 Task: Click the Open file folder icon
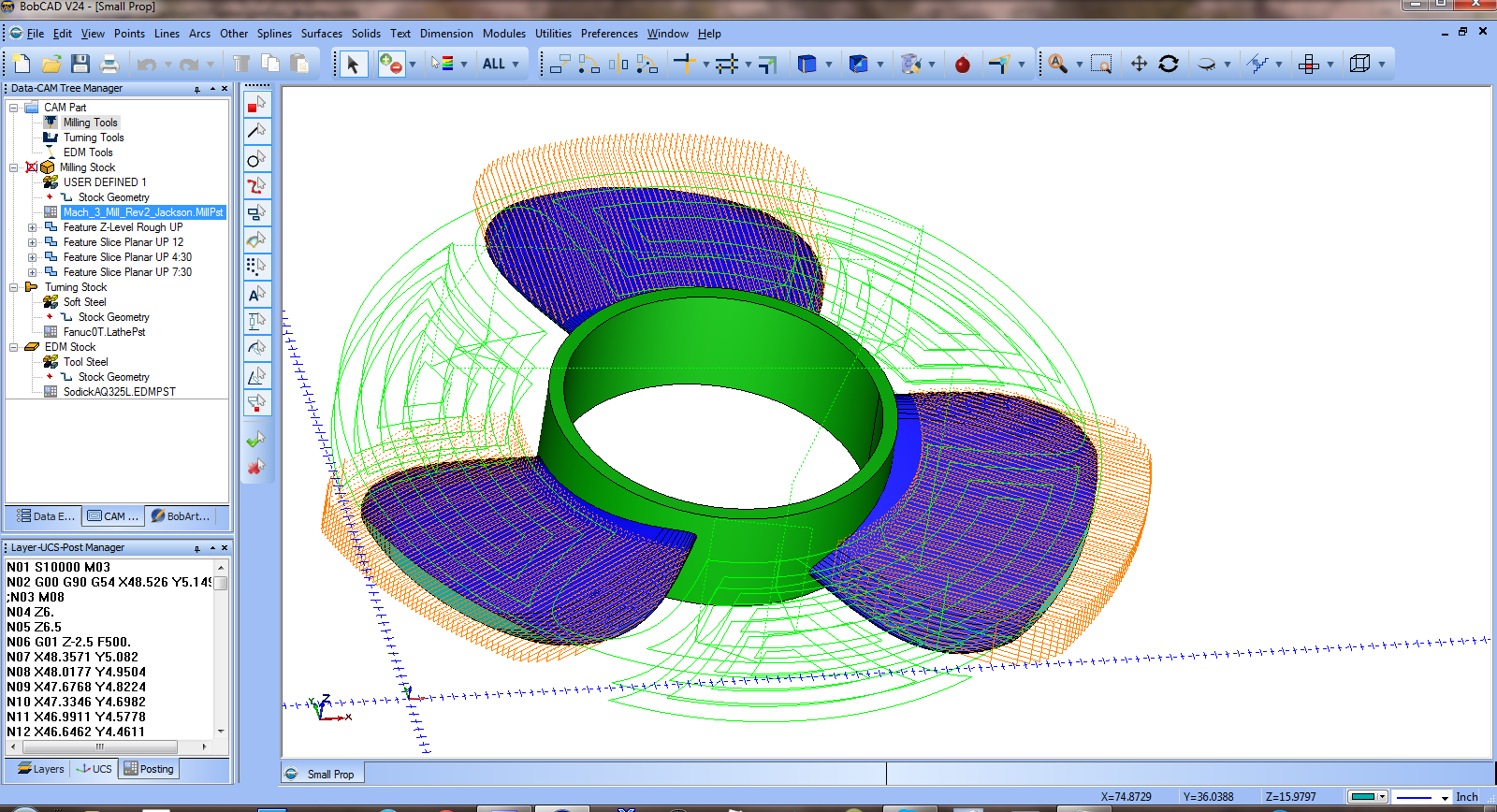click(x=51, y=64)
